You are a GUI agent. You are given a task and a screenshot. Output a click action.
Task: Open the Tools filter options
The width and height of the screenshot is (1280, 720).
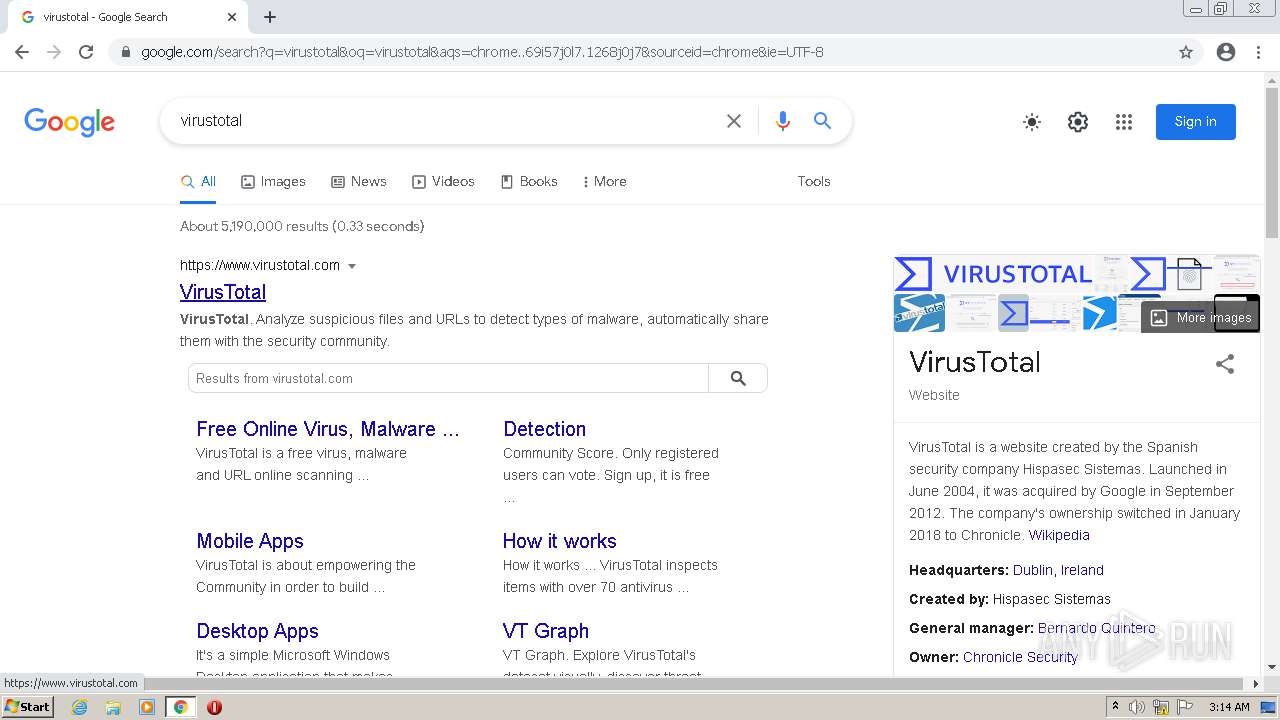pyautogui.click(x=814, y=182)
